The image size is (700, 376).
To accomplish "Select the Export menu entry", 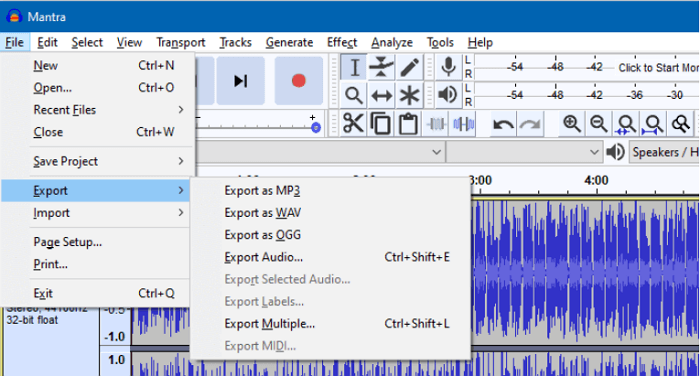I will coord(96,191).
